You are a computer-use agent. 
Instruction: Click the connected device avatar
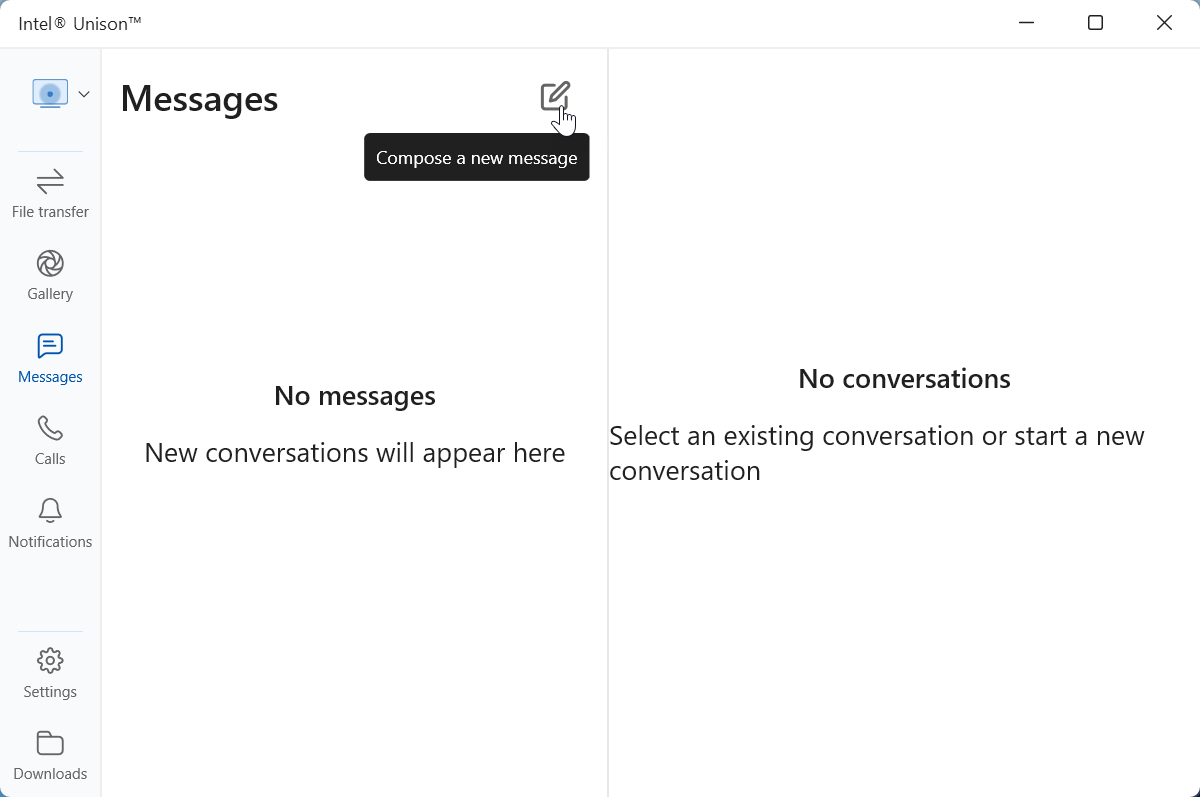(x=50, y=93)
